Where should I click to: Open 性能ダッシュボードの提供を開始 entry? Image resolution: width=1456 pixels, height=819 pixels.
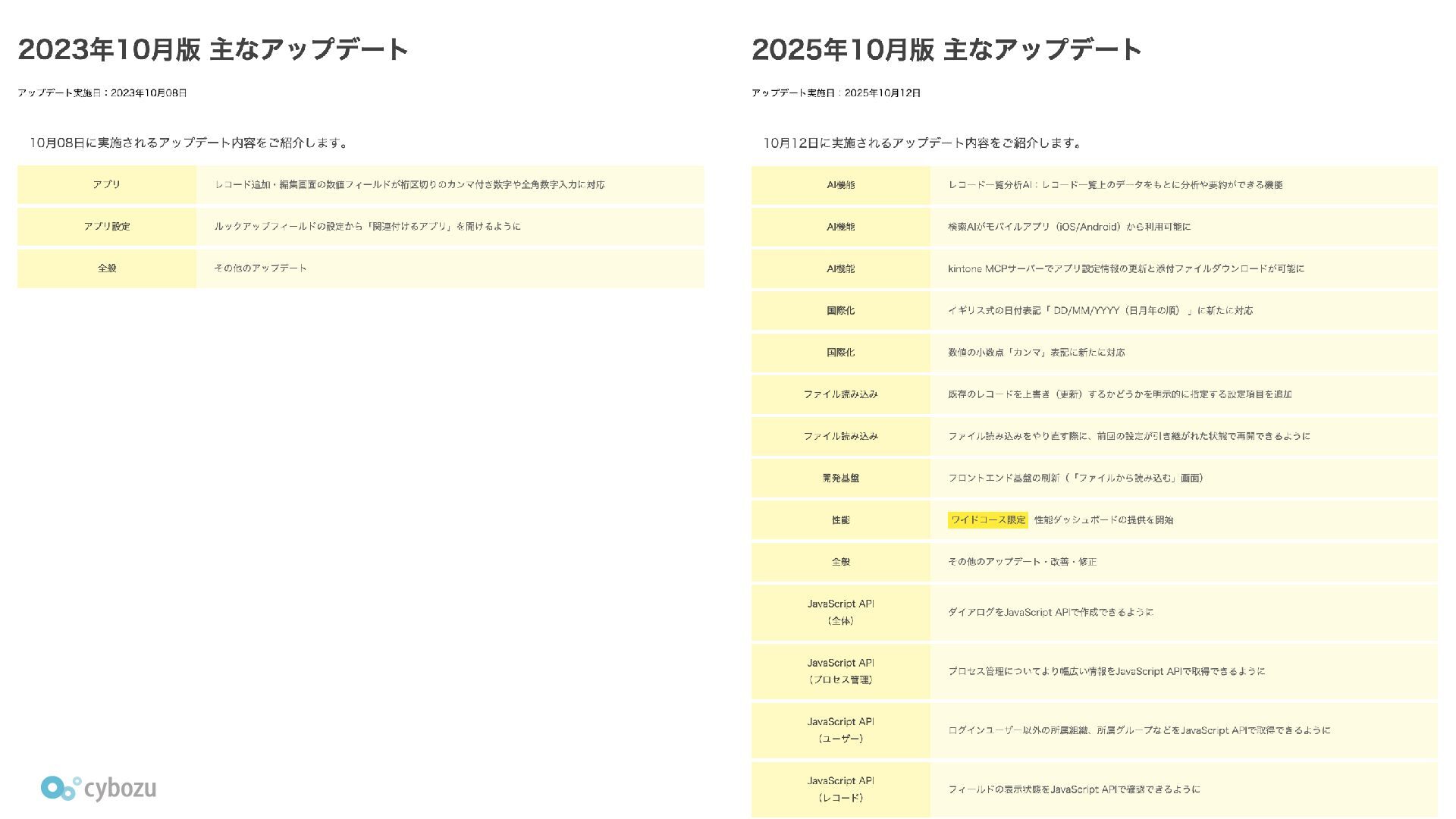[x=1103, y=520]
